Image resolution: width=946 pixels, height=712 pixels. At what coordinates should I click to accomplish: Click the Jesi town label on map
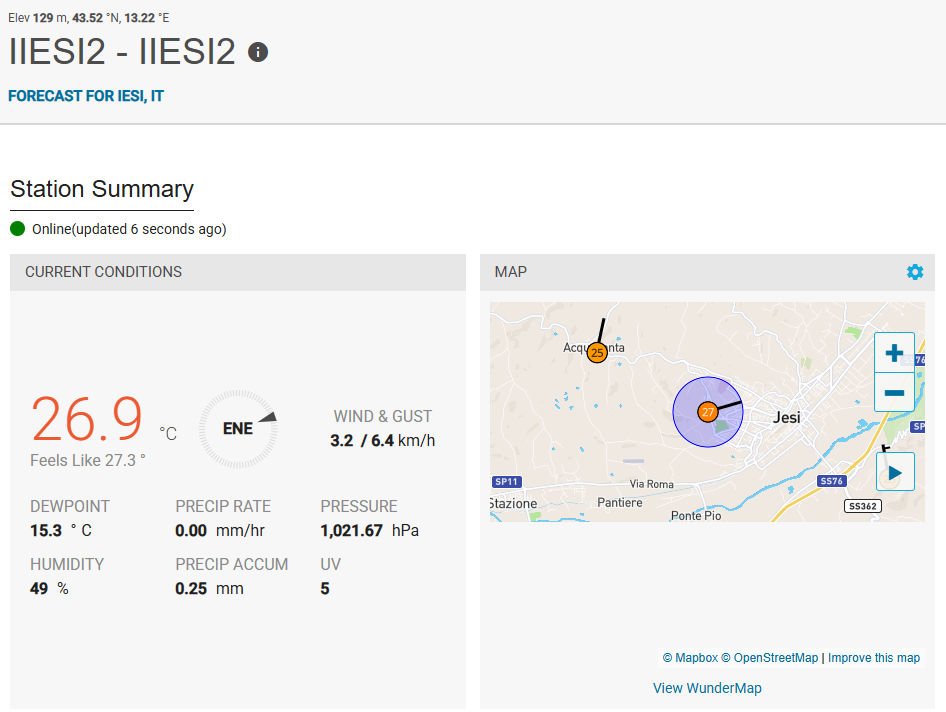(787, 417)
